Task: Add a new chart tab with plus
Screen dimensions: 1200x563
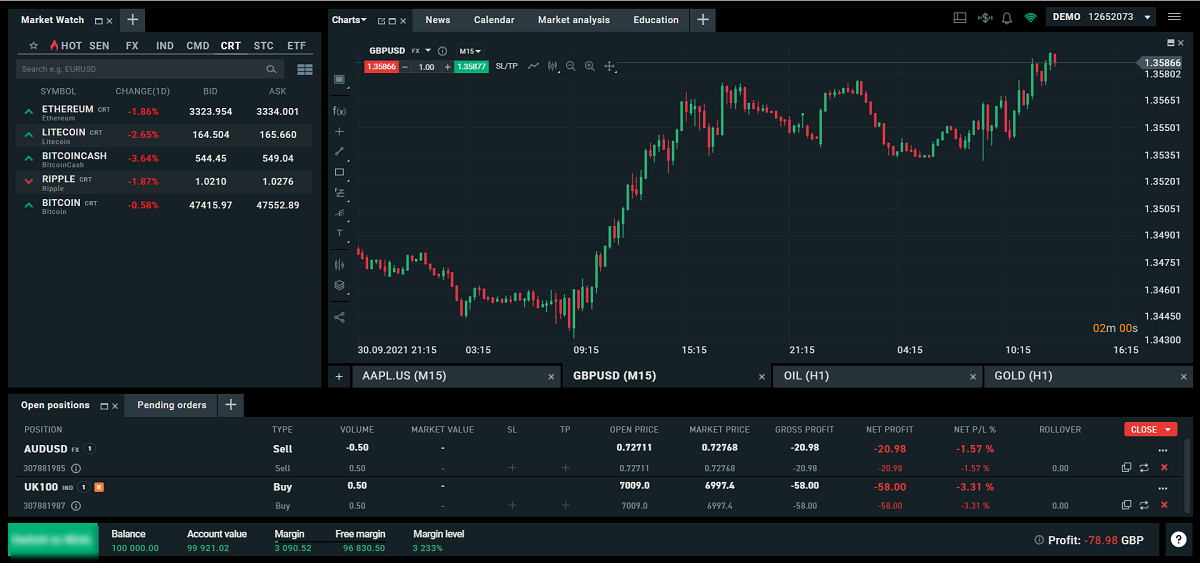Action: click(x=339, y=376)
